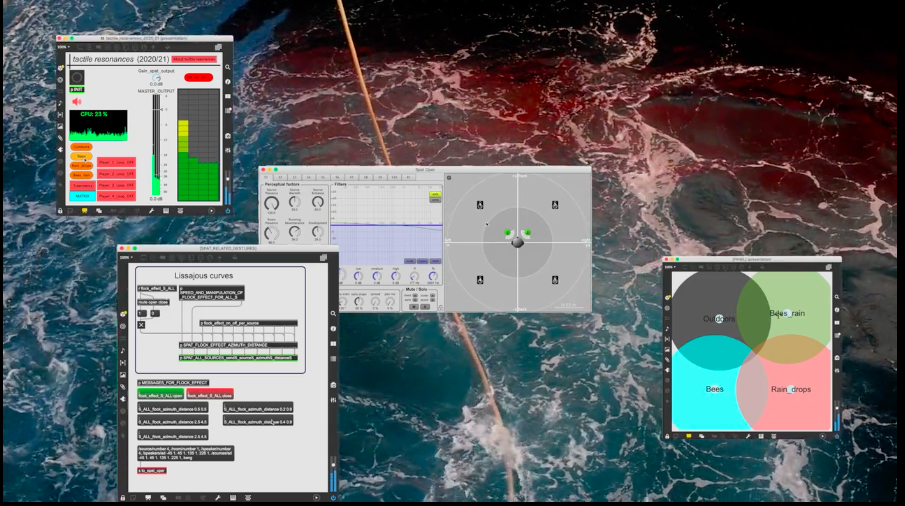Open the search icon in tactile resonances sidebar
Viewport: 905px width, 506px height.
point(228,68)
